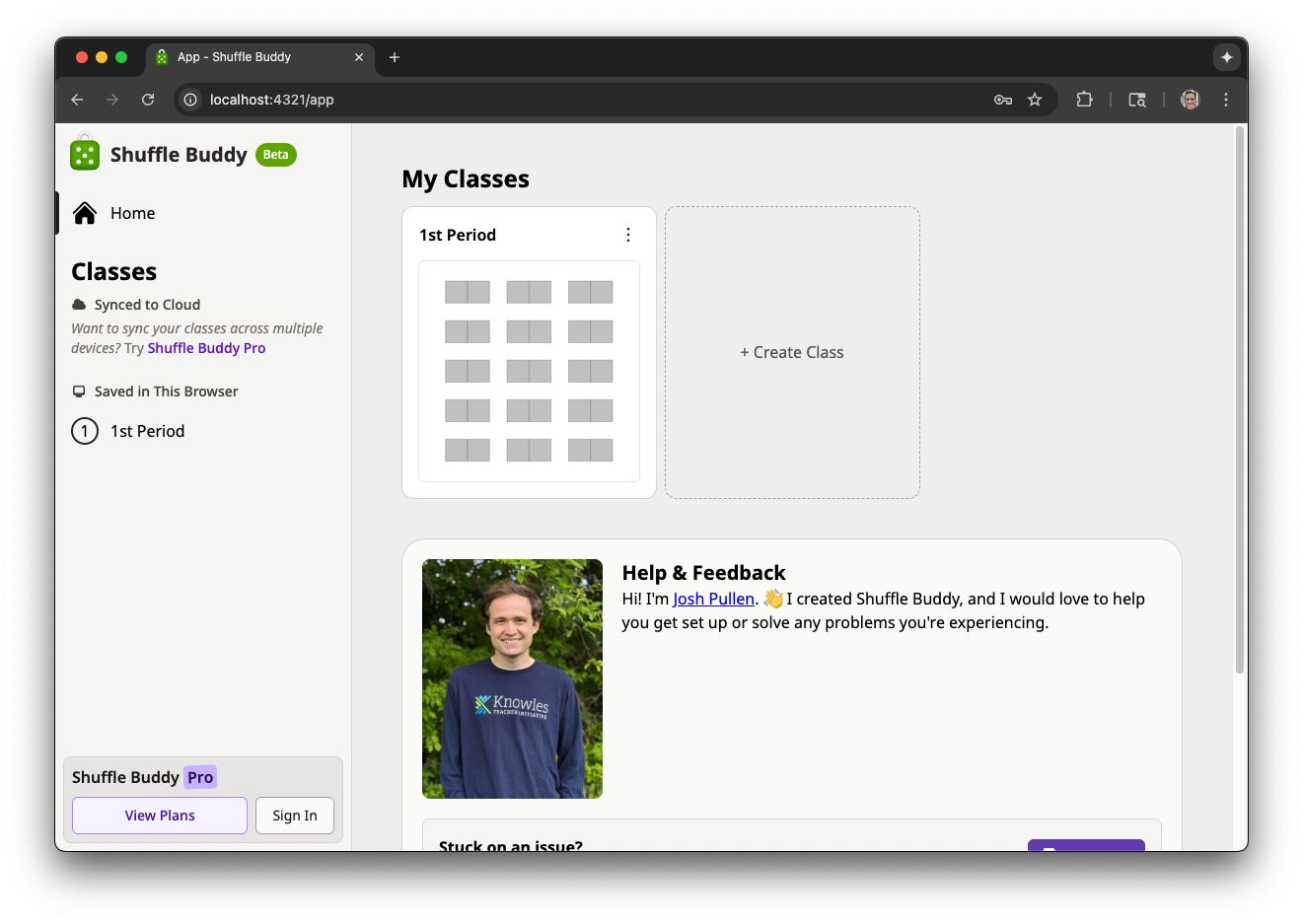Click the Shuffle Buddy dice logo
Screen dimensions: 1303x924
85,153
